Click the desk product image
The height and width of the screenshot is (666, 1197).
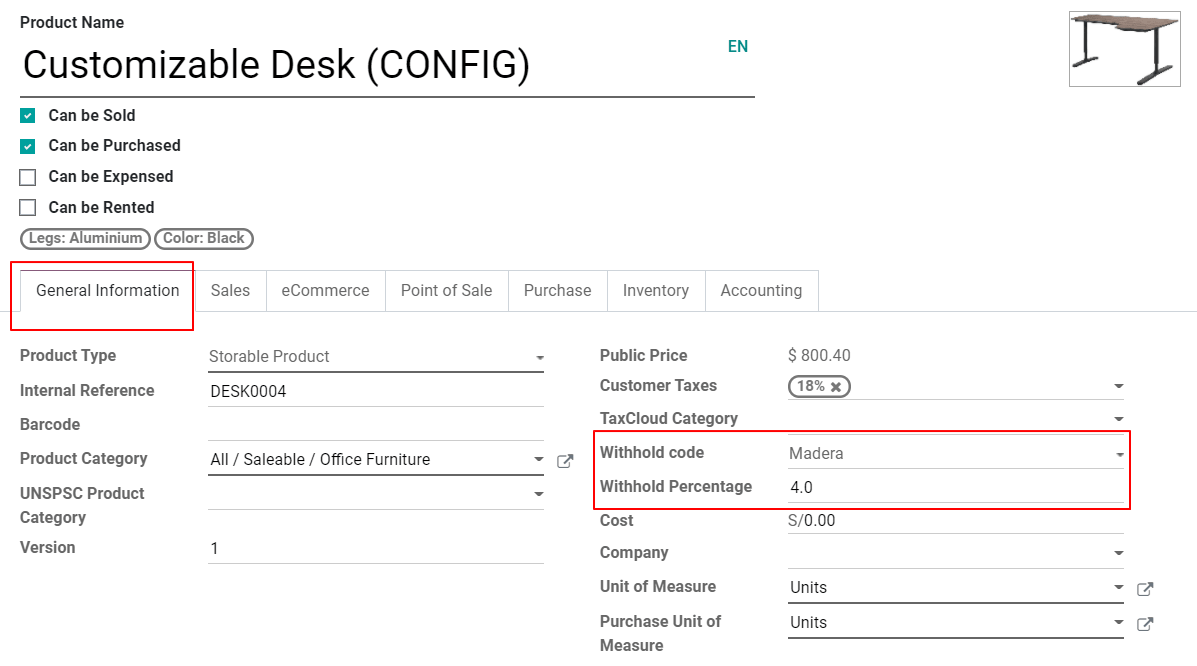pyautogui.click(x=1124, y=49)
